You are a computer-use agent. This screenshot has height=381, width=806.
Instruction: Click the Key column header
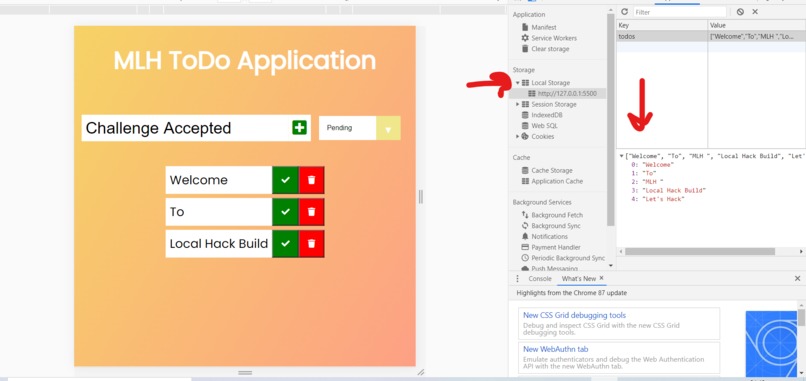pos(662,25)
